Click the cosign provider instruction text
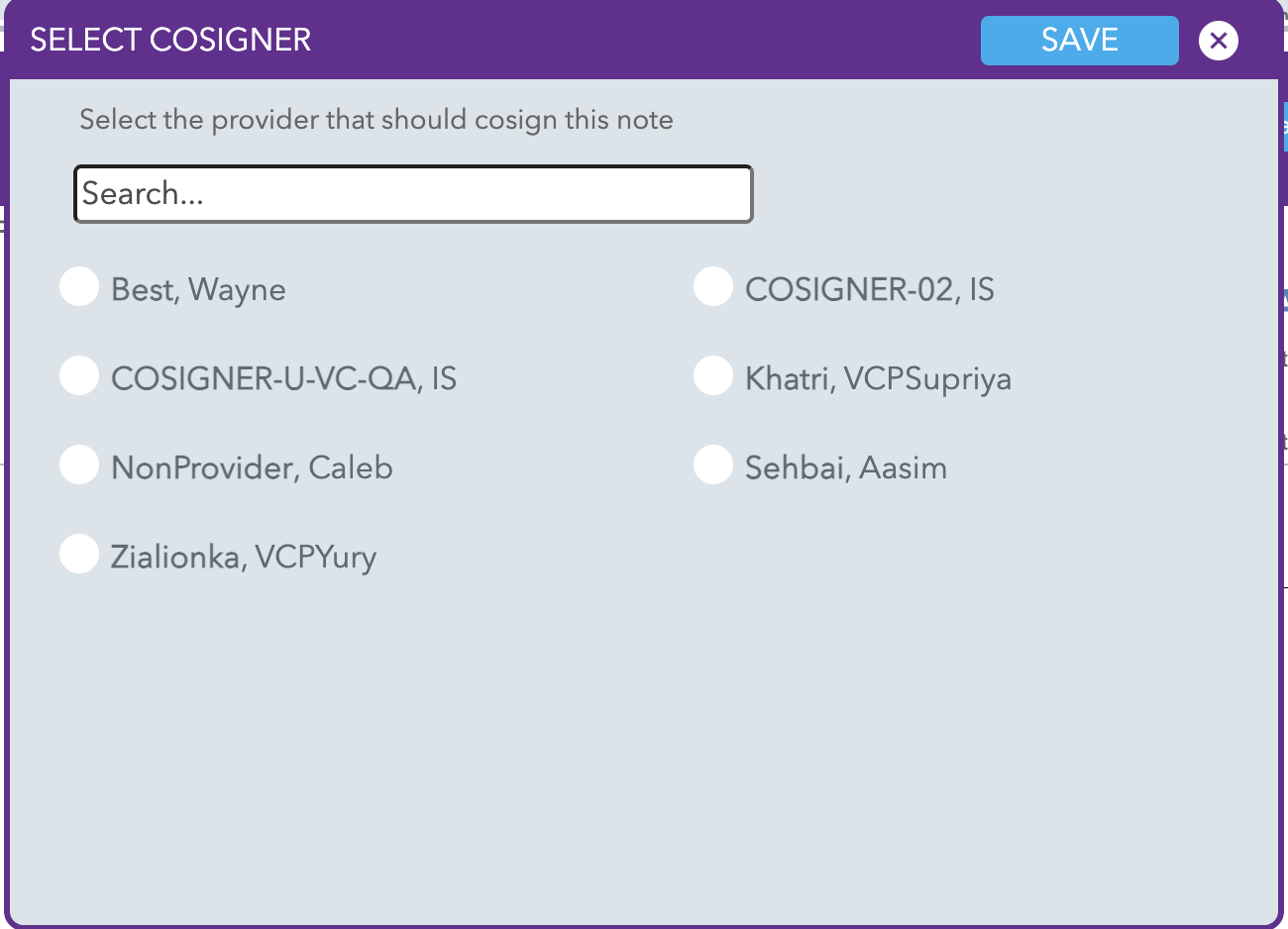The height and width of the screenshot is (929, 1288). 376,120
